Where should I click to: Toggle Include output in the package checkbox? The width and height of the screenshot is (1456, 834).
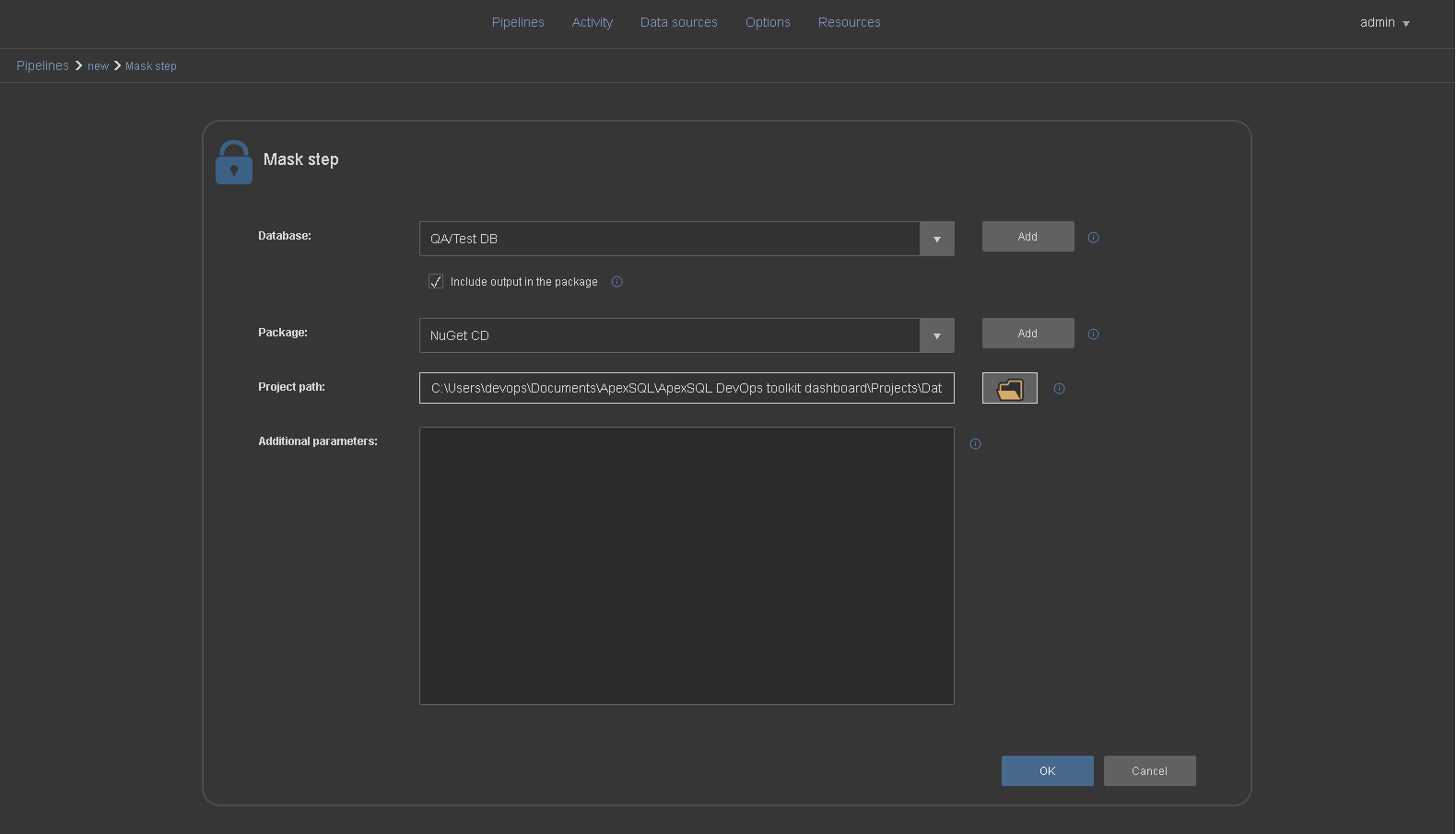point(436,282)
